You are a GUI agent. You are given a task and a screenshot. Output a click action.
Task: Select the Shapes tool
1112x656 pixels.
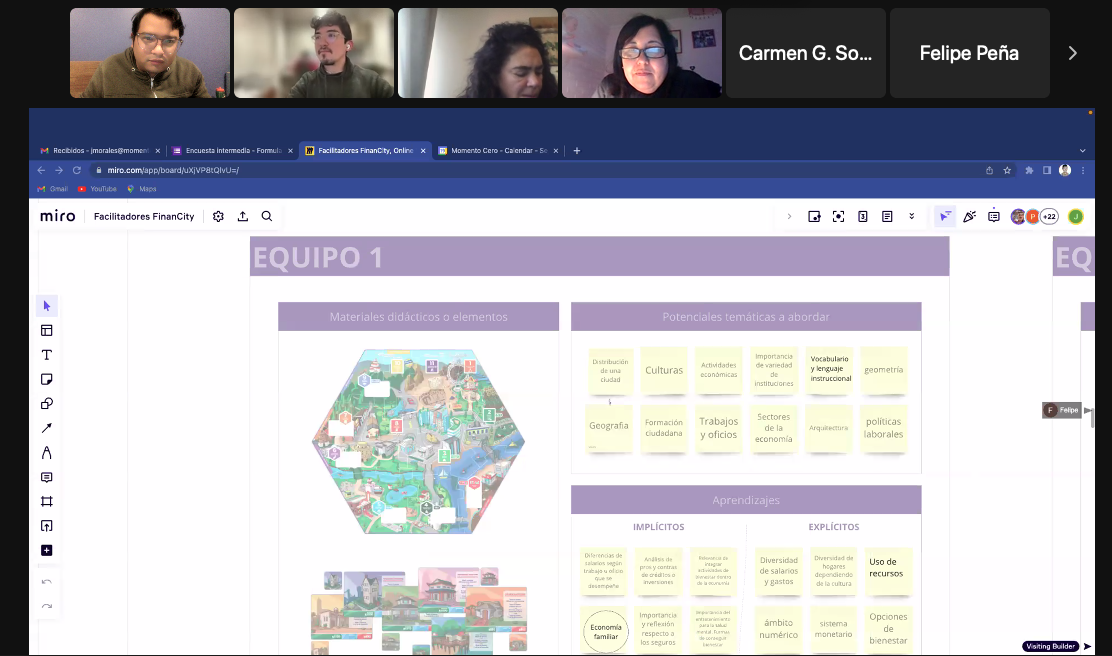47,404
